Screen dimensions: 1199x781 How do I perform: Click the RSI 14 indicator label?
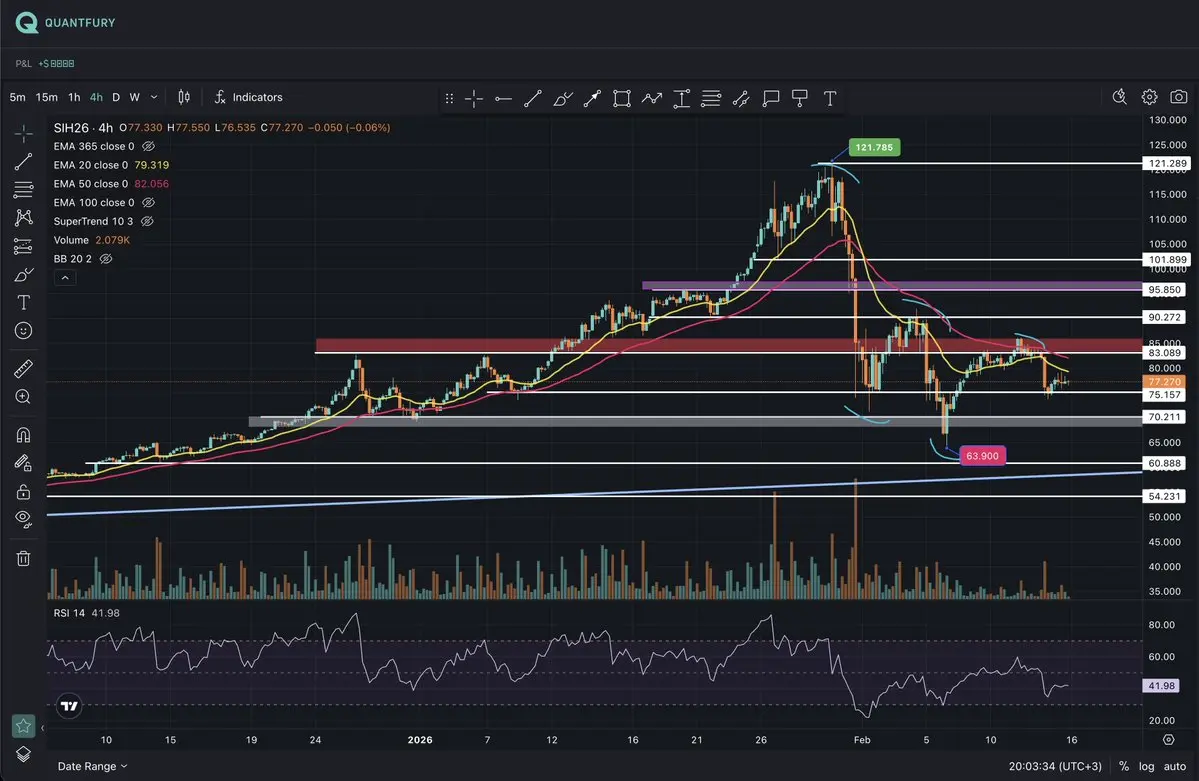(x=70, y=613)
